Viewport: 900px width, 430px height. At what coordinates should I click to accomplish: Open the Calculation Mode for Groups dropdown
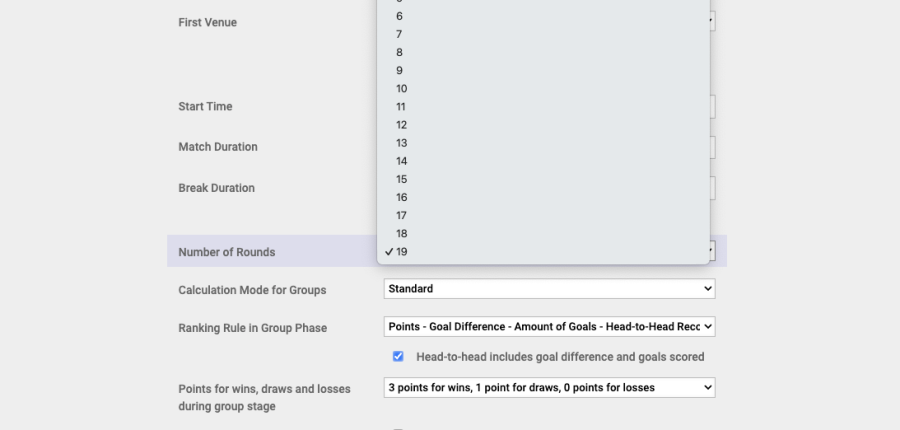click(x=549, y=289)
